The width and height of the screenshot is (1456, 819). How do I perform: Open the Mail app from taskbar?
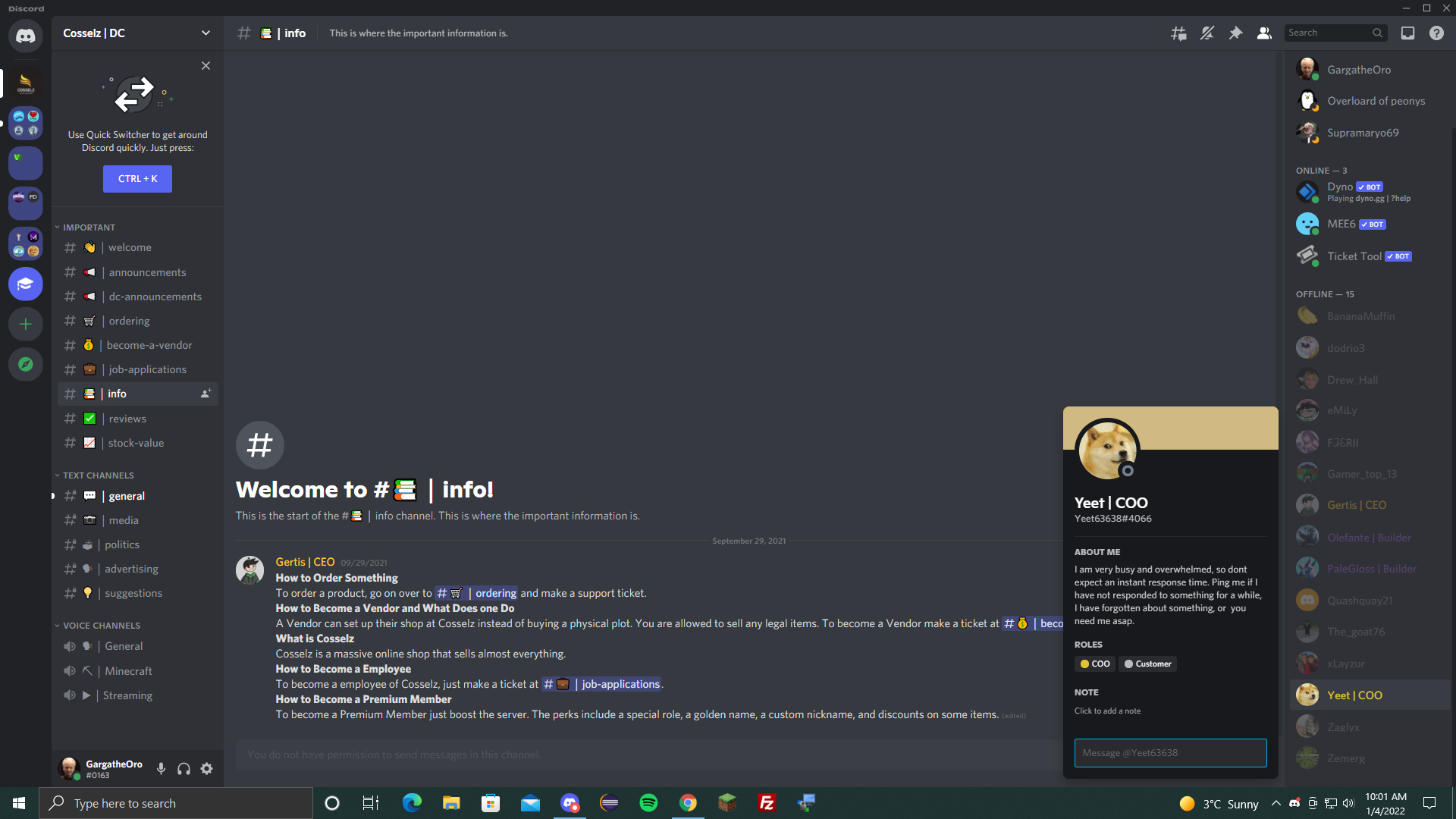click(530, 803)
